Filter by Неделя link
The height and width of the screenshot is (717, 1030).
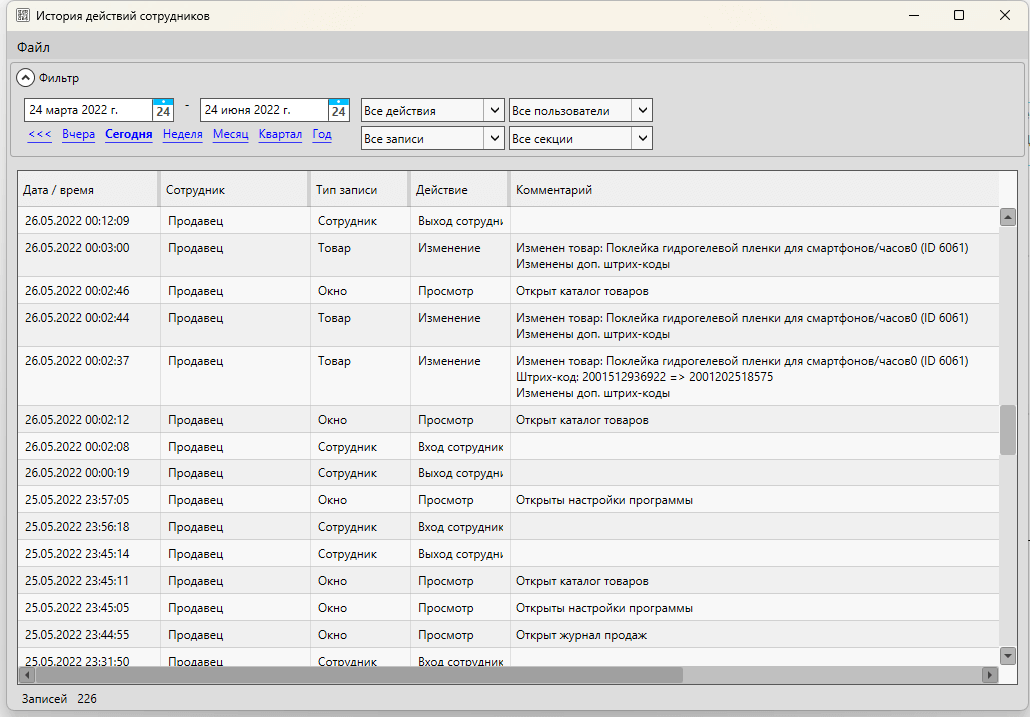coord(182,134)
